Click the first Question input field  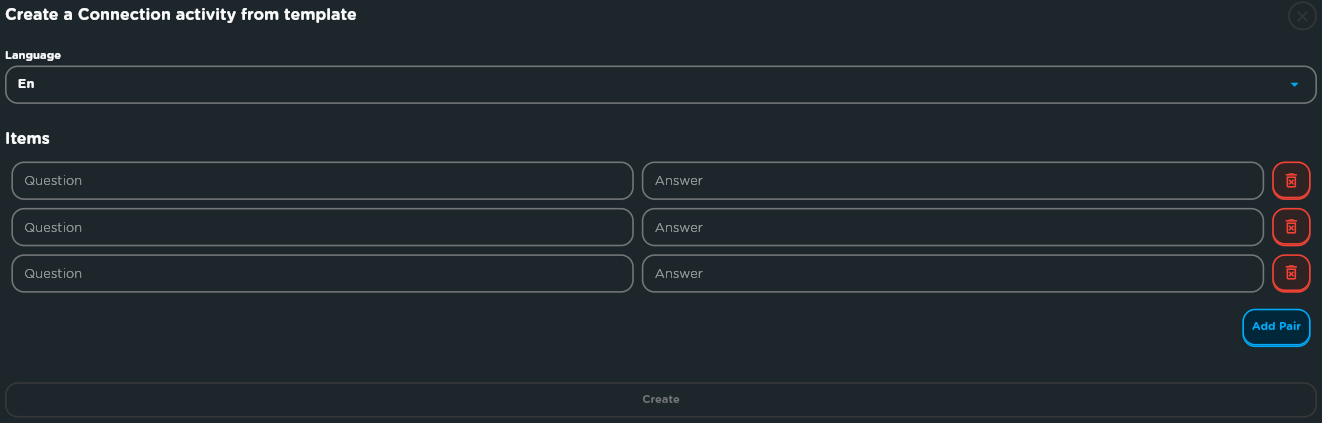322,181
